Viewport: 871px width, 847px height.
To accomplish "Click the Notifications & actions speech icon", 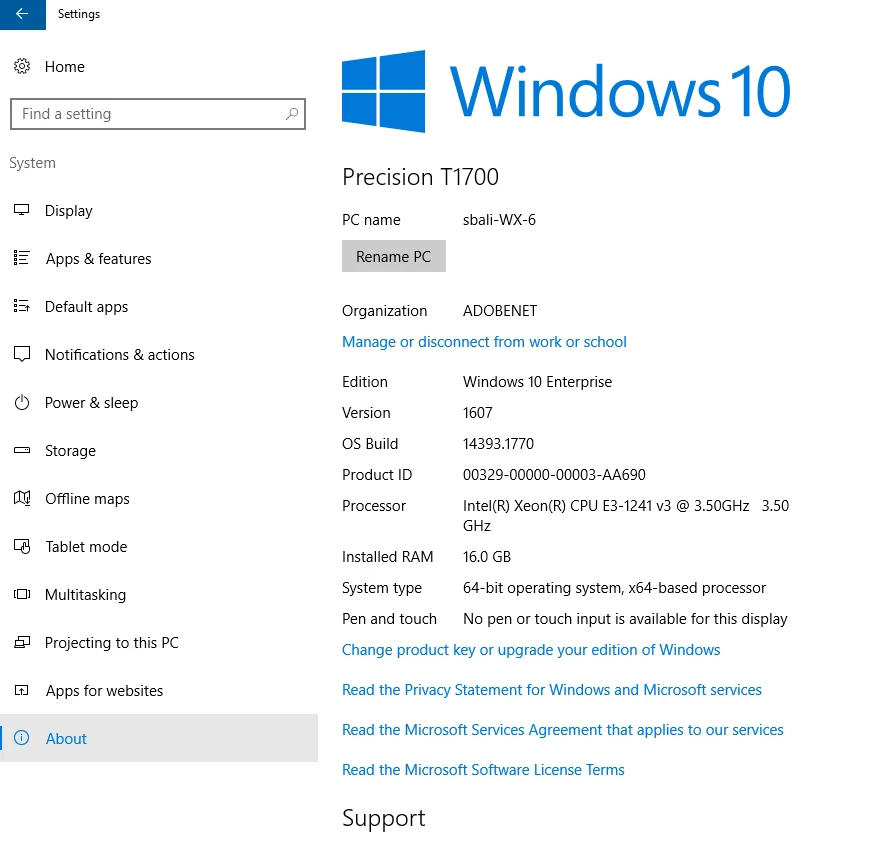I will click(x=22, y=354).
